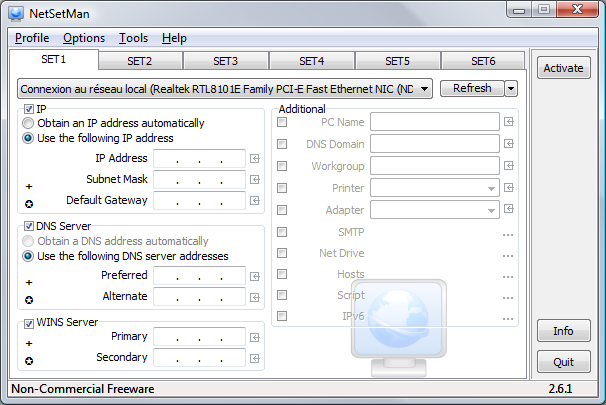Screen dimensions: 606x405
Task: Open Hosts settings via ellipsis
Action: tap(508, 277)
